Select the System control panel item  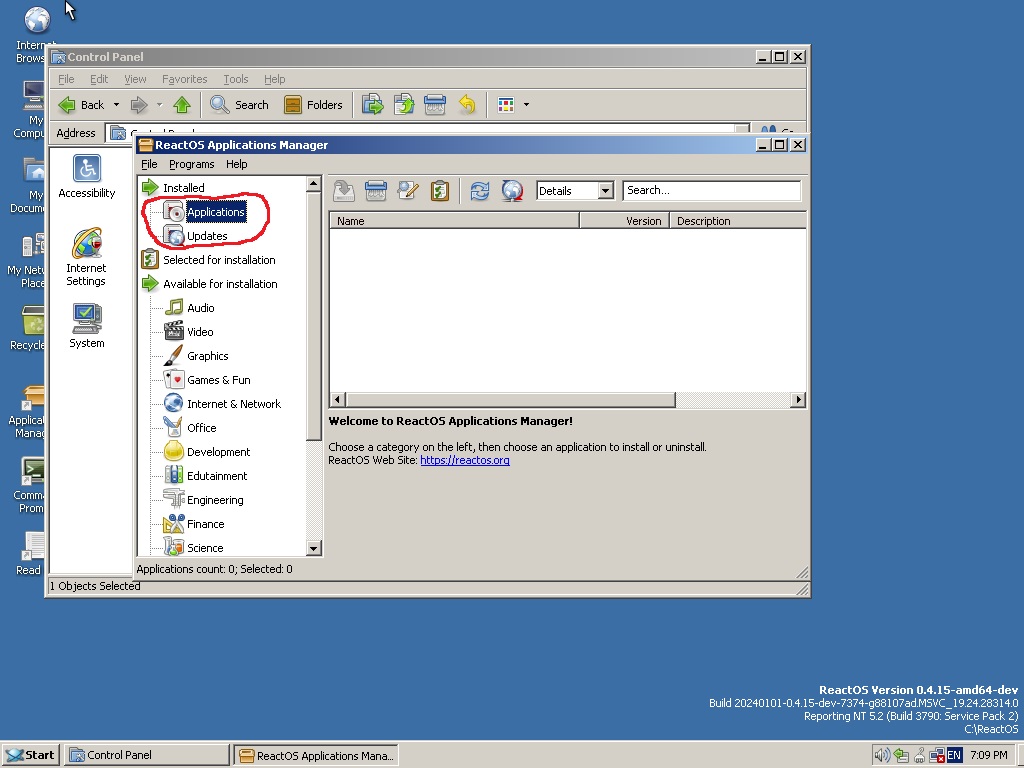86,325
